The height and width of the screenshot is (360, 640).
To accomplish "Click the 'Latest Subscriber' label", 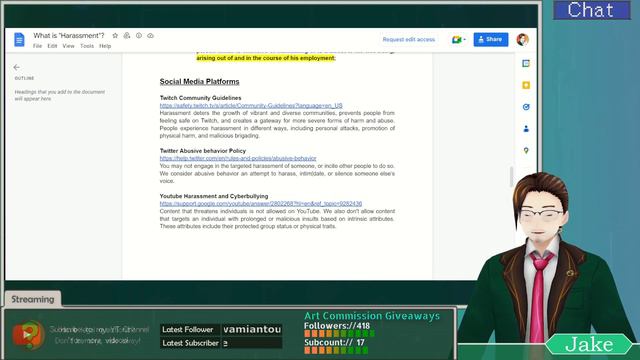I will (x=190, y=343).
